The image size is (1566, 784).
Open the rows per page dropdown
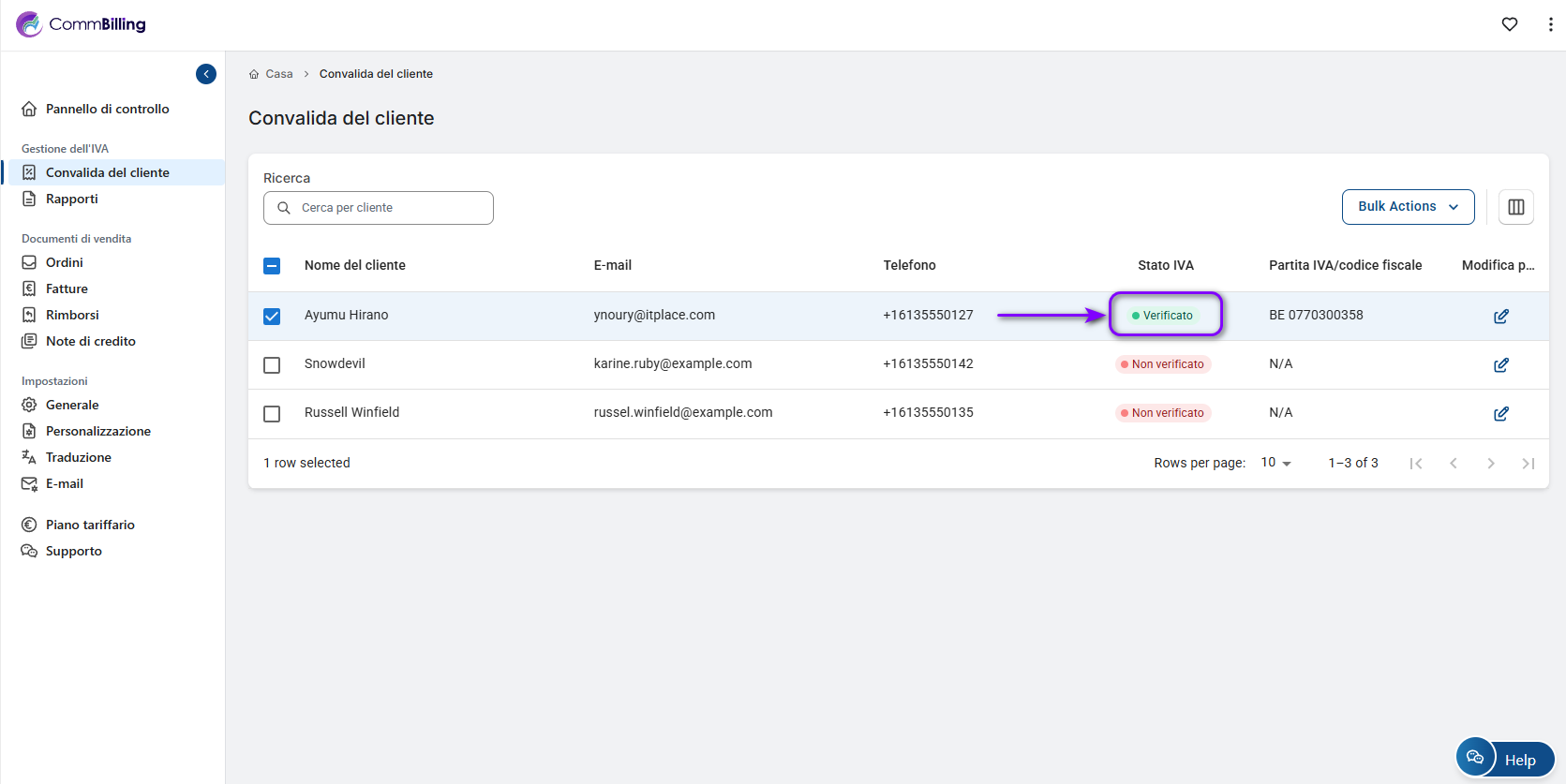click(x=1275, y=463)
